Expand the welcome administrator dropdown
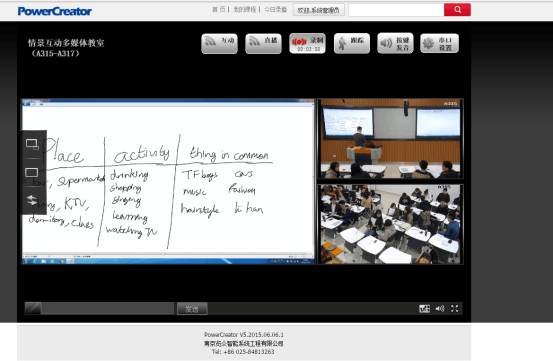Screen dimensions: 553x361 (x=318, y=10)
